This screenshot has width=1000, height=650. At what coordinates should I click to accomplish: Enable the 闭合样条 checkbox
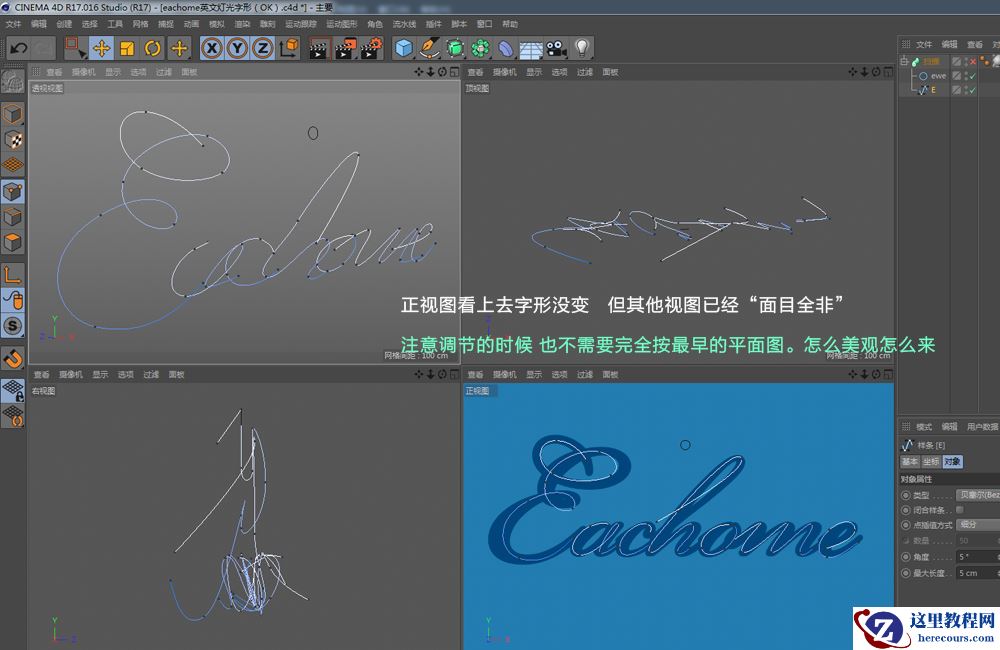point(961,509)
